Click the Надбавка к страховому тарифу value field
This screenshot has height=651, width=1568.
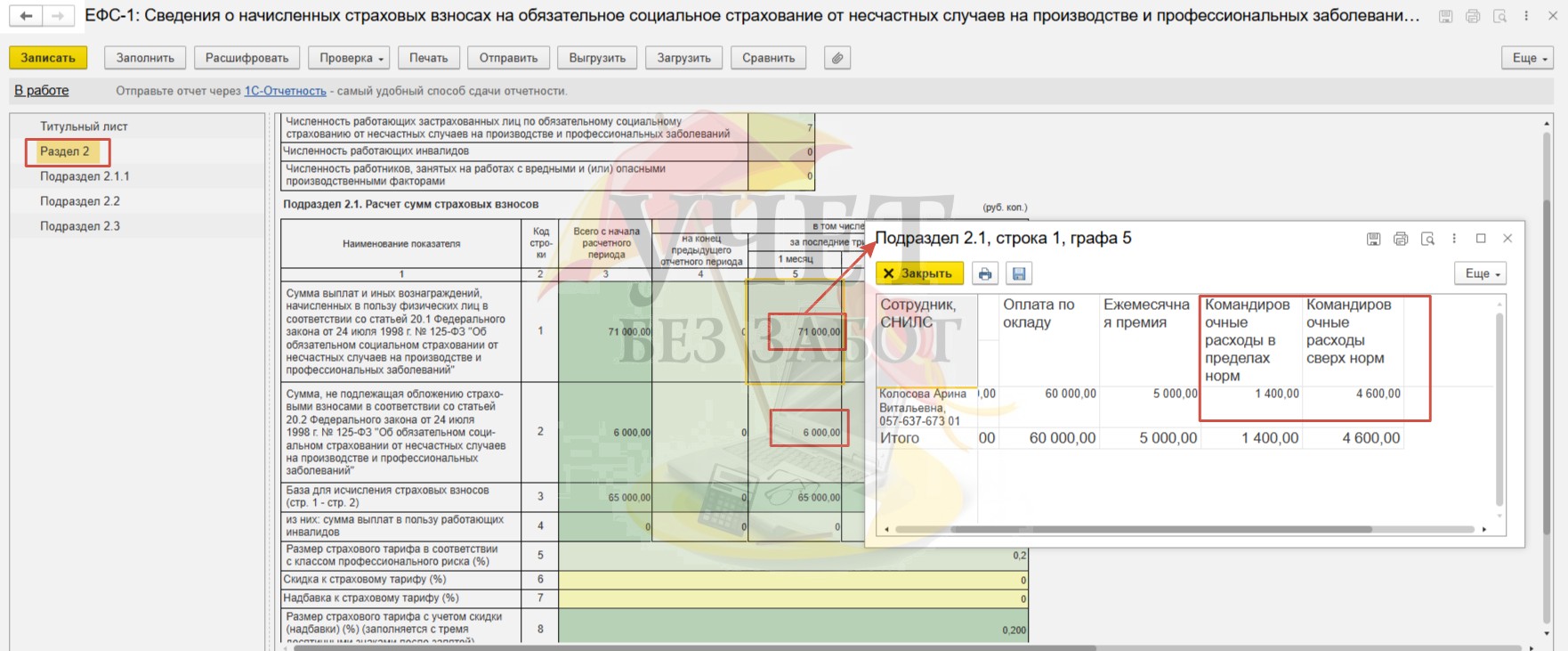793,598
